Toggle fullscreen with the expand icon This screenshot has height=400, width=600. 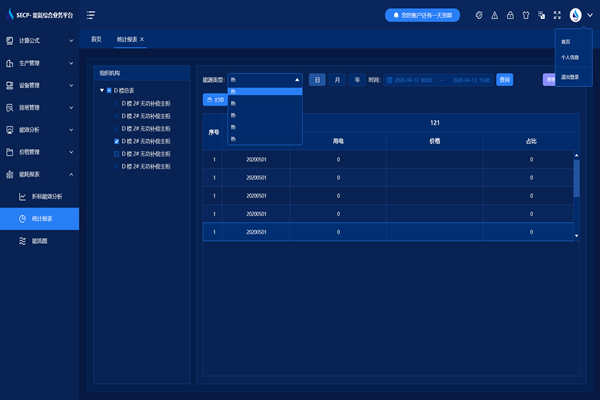(x=557, y=15)
